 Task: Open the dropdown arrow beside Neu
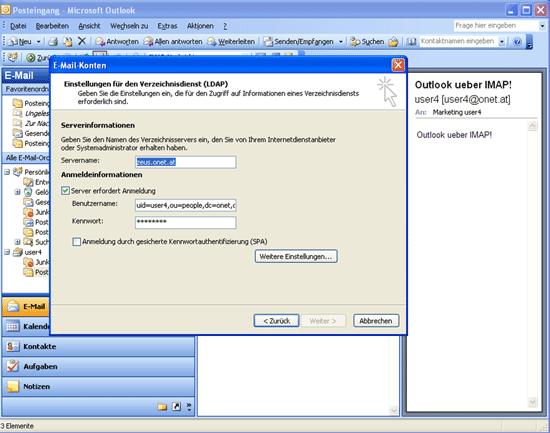coord(38,42)
